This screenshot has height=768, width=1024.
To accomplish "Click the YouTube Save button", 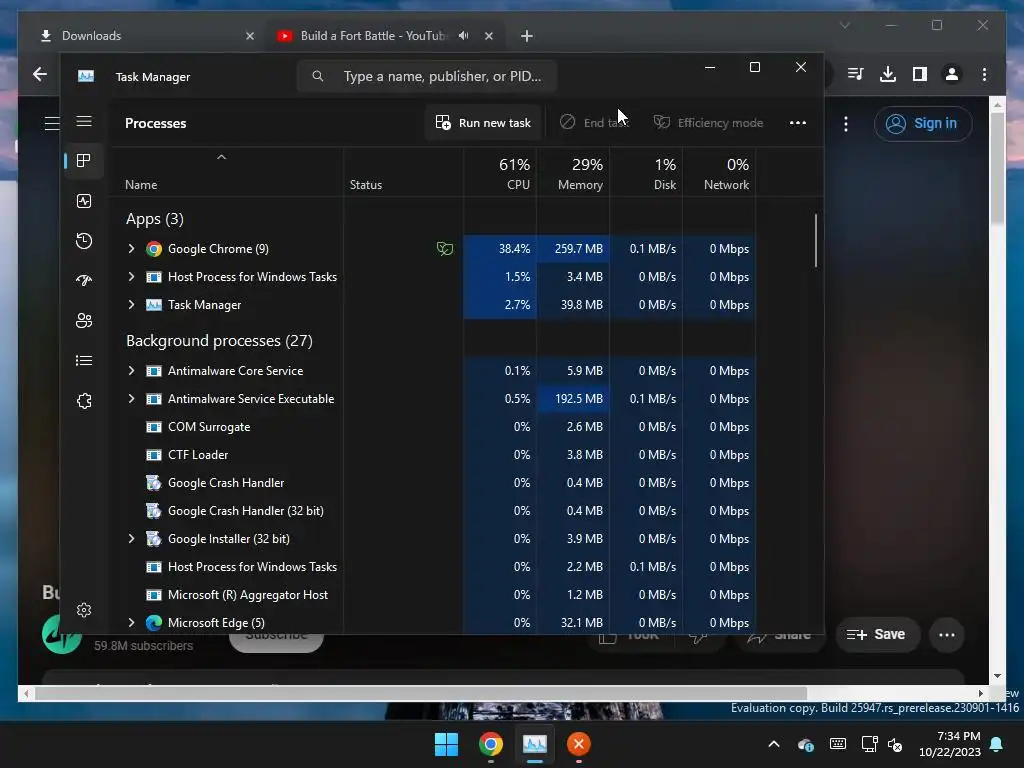I will coord(878,635).
